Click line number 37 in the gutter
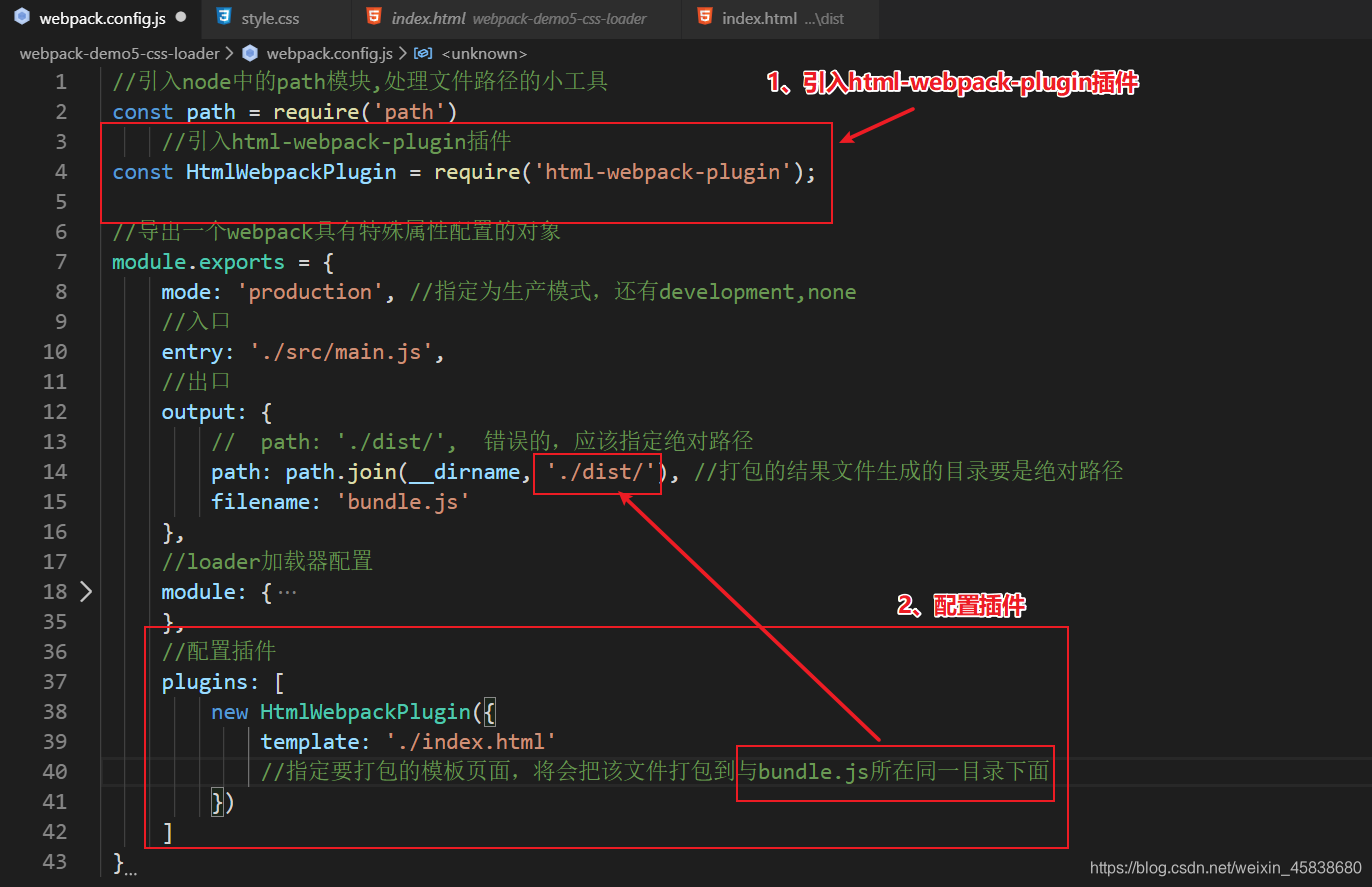 pos(55,681)
